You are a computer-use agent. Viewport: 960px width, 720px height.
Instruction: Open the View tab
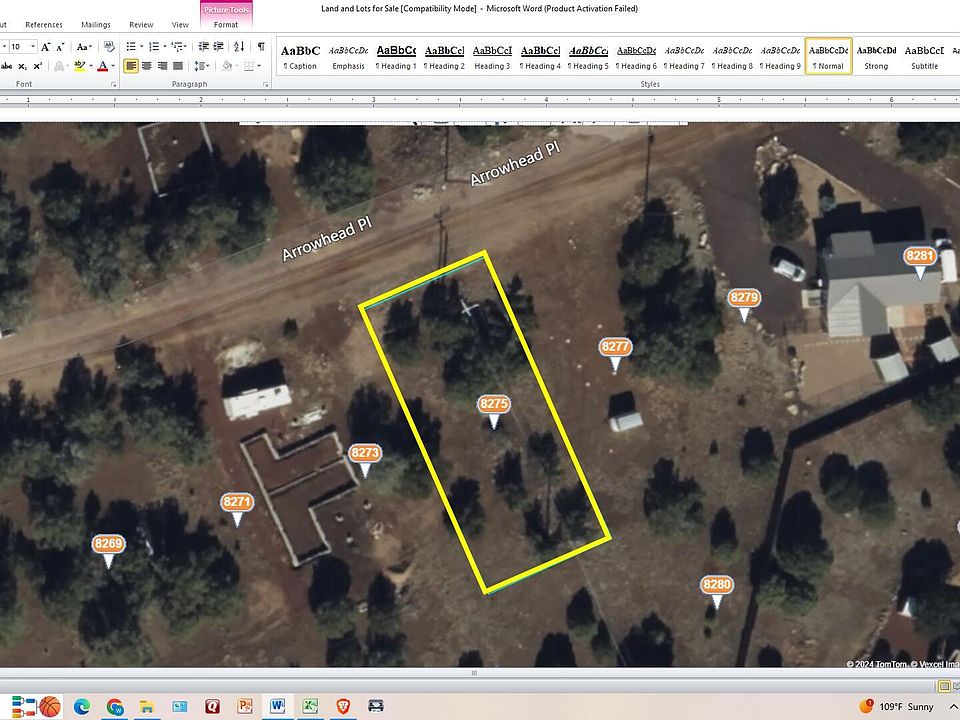180,24
